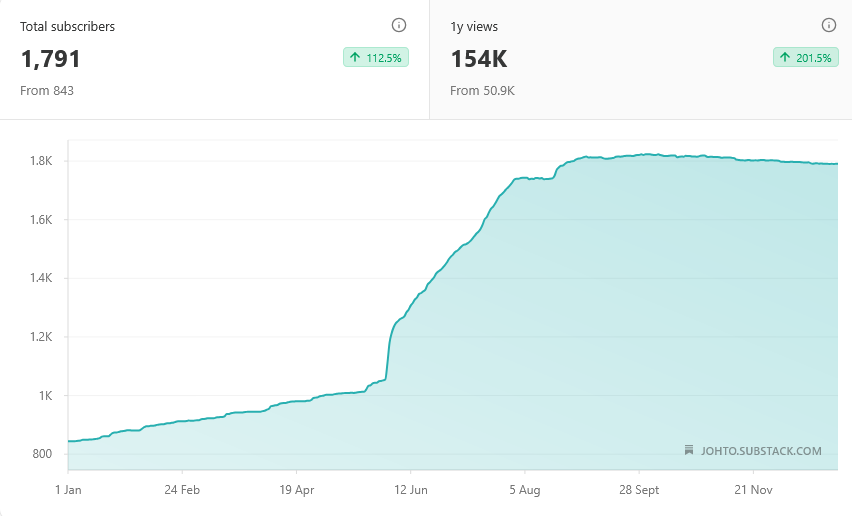The height and width of the screenshot is (516, 852).
Task: Click the 154K views value
Action: 479,59
